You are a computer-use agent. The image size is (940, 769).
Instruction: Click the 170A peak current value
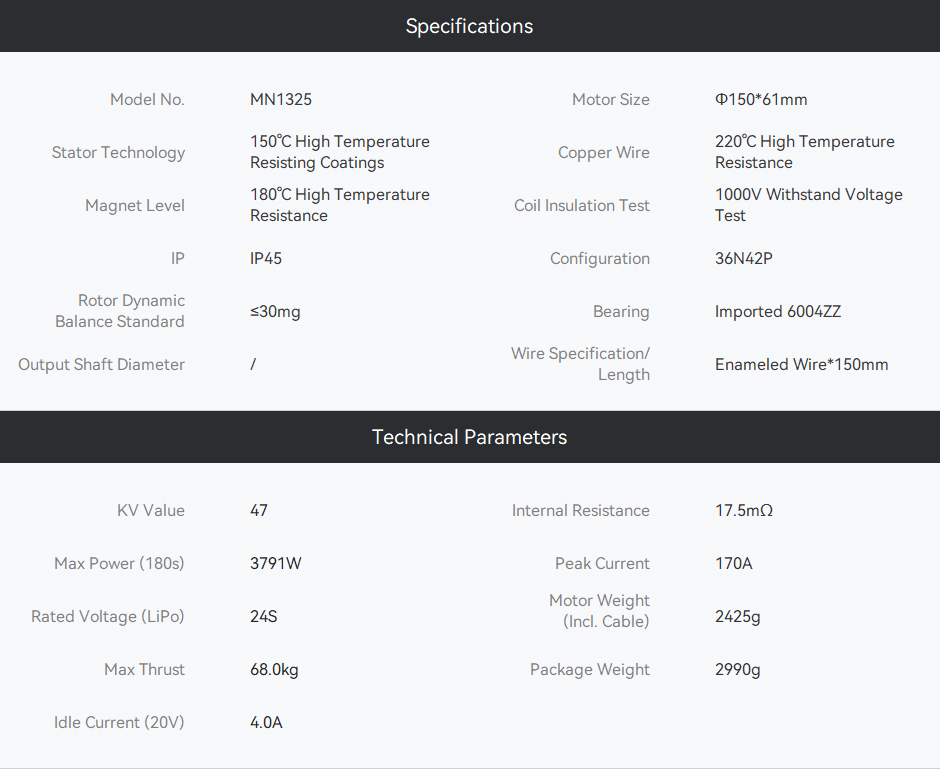(733, 563)
